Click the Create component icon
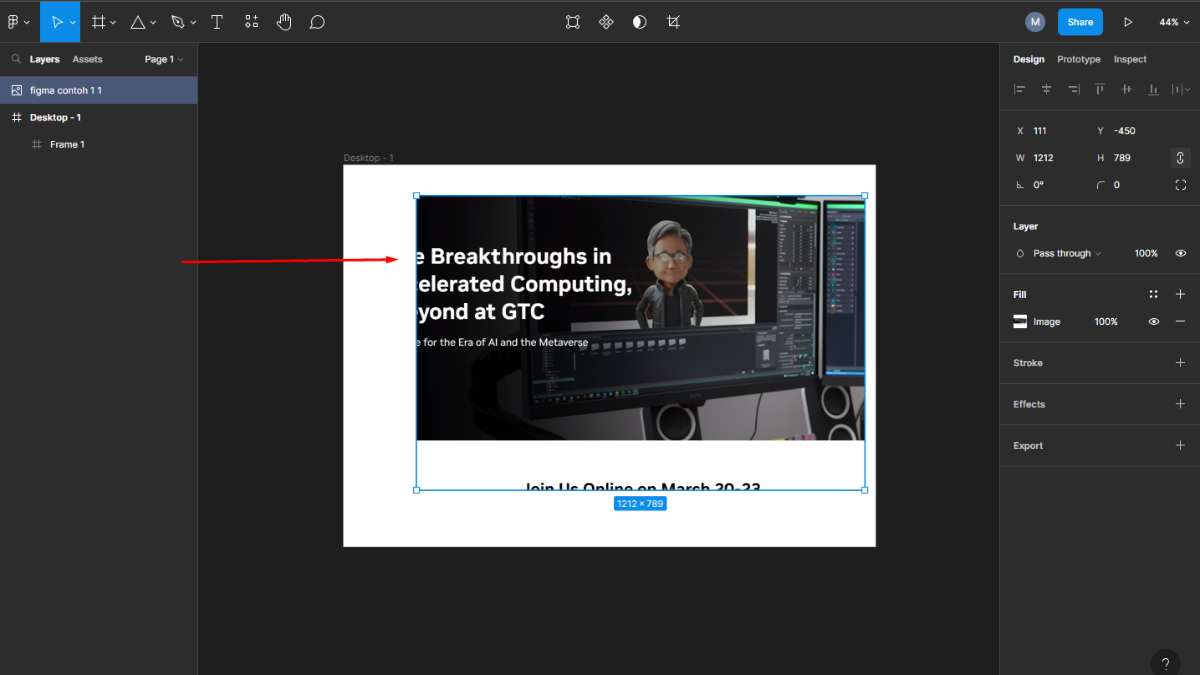 (x=606, y=21)
